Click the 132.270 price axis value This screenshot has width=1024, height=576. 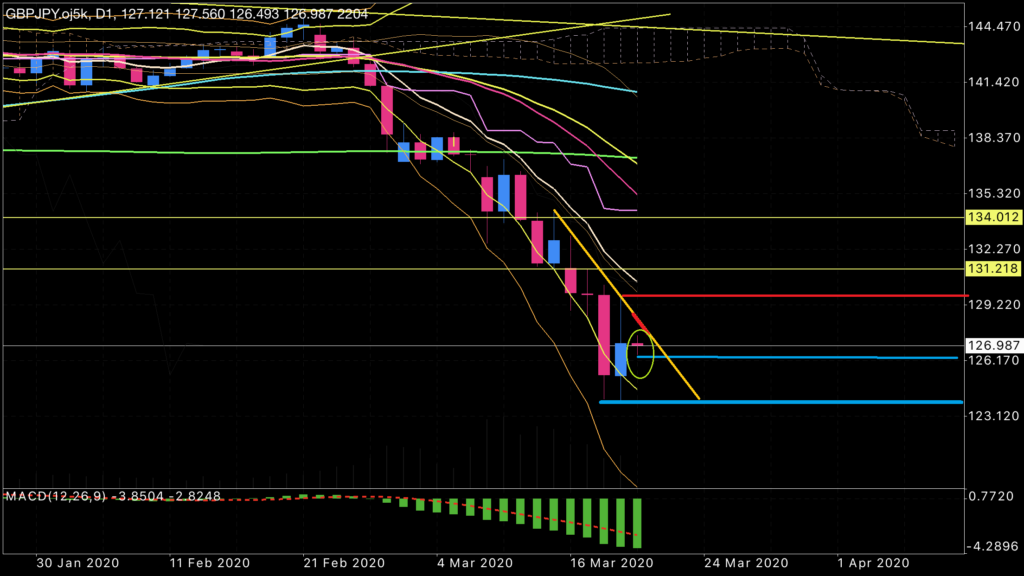coord(993,249)
